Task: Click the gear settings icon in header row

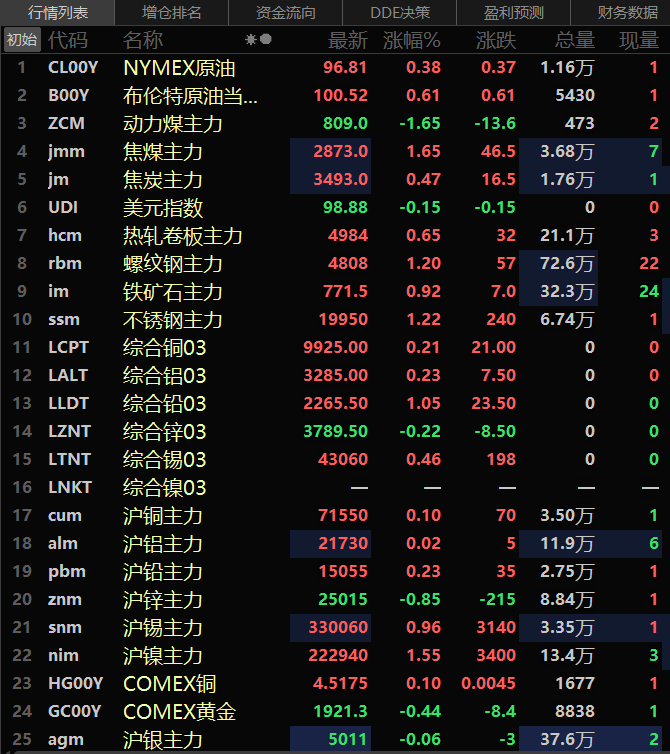Action: coord(251,40)
